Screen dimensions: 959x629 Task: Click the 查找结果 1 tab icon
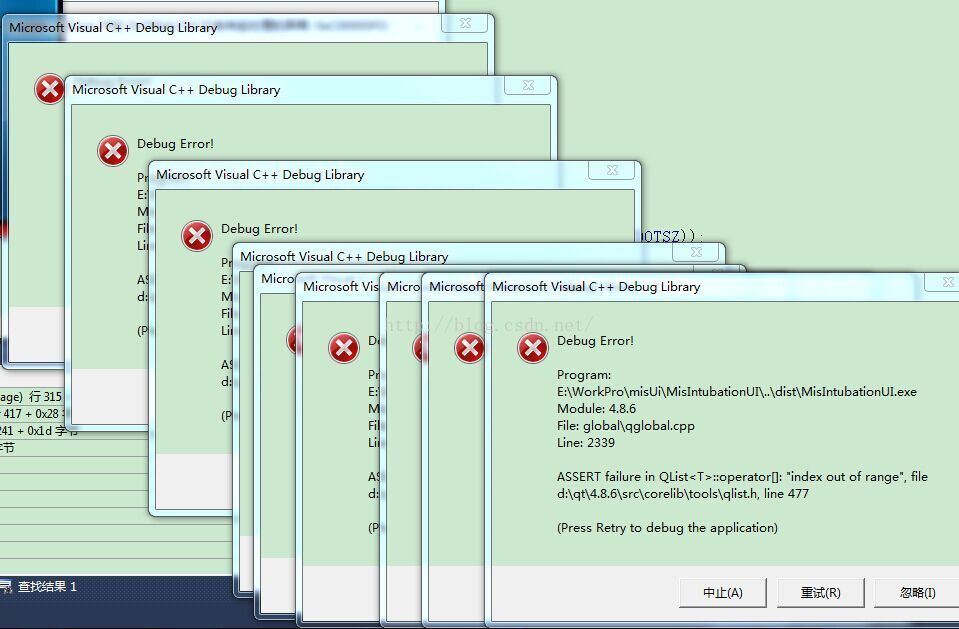(6, 587)
